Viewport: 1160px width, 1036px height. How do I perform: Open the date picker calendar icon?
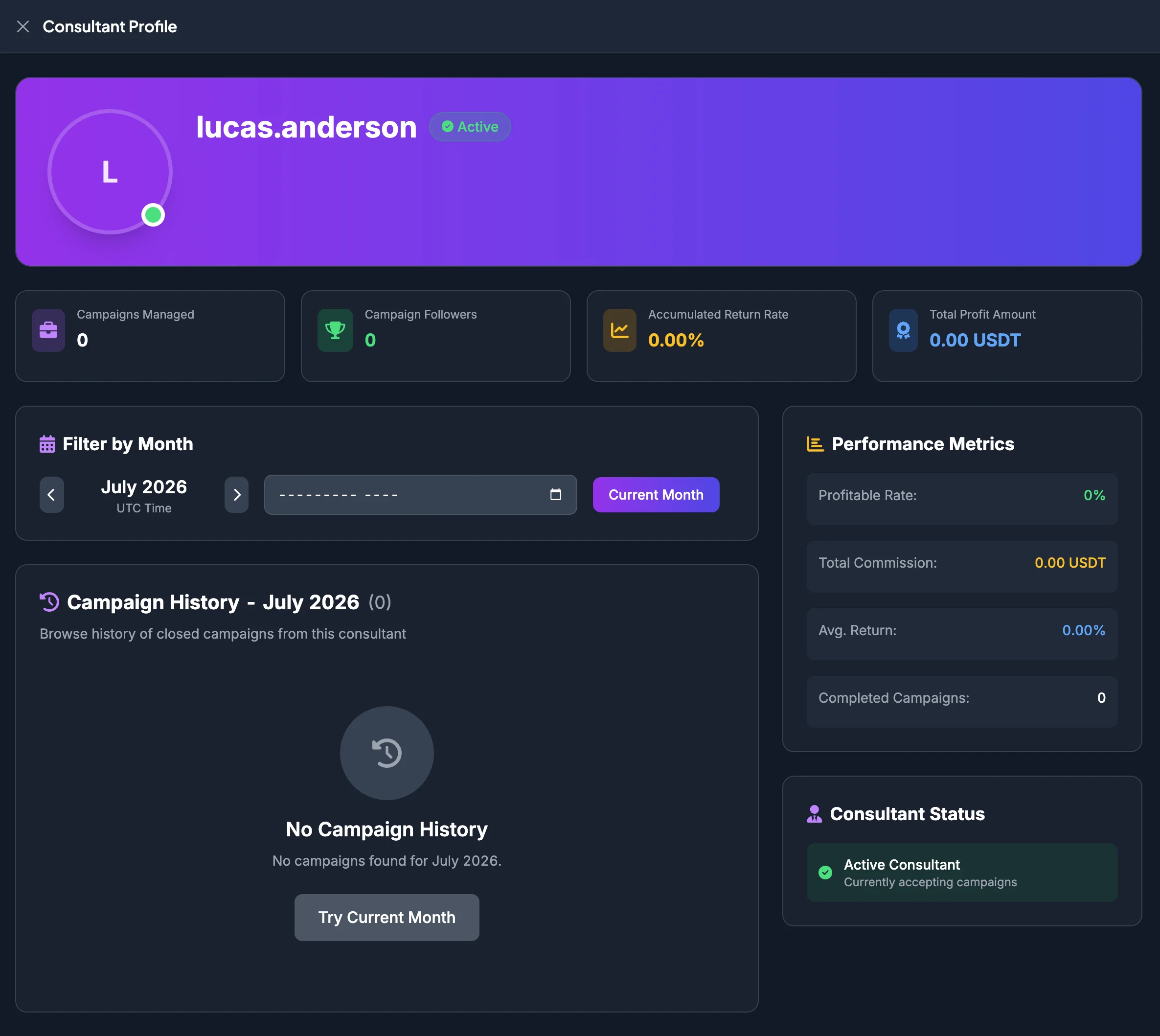coord(555,494)
